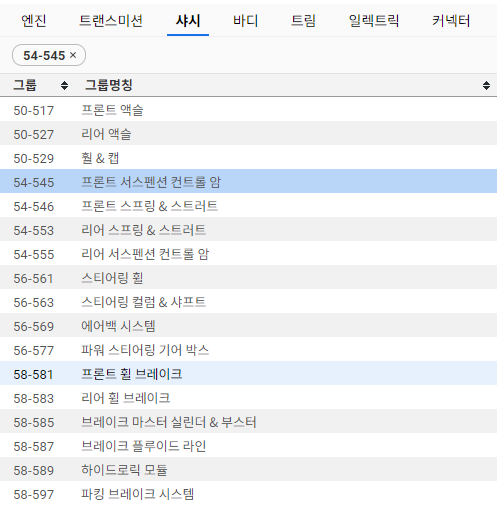Select row 50-527 리어 액슬

[248, 133]
